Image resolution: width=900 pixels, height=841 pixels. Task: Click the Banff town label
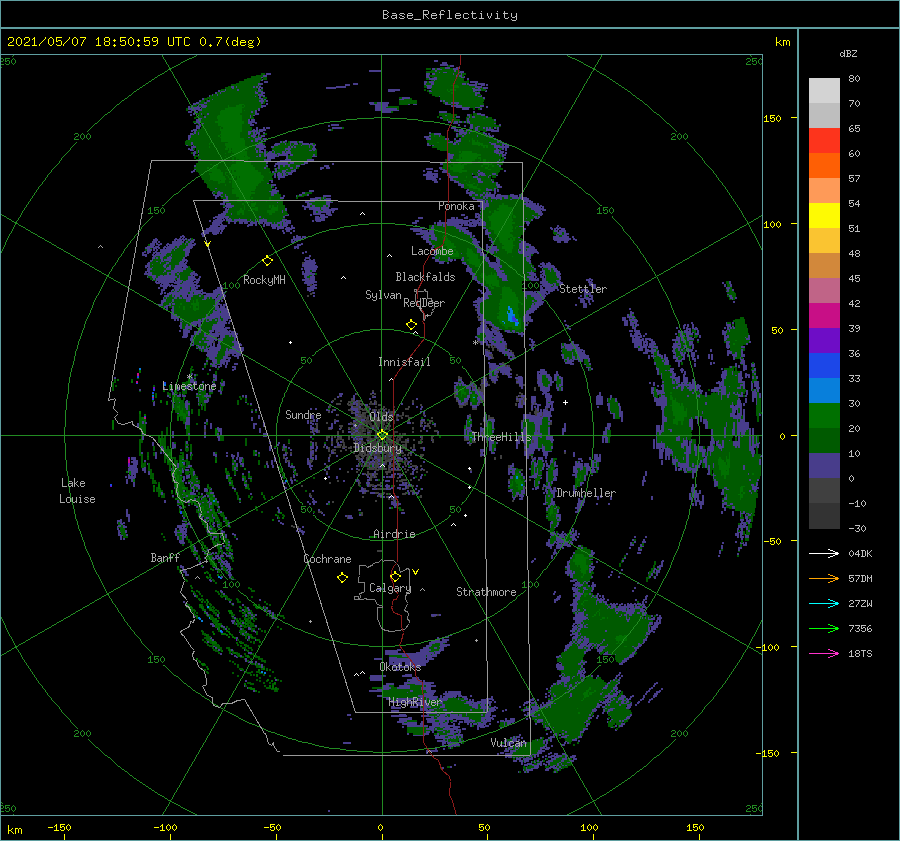165,557
